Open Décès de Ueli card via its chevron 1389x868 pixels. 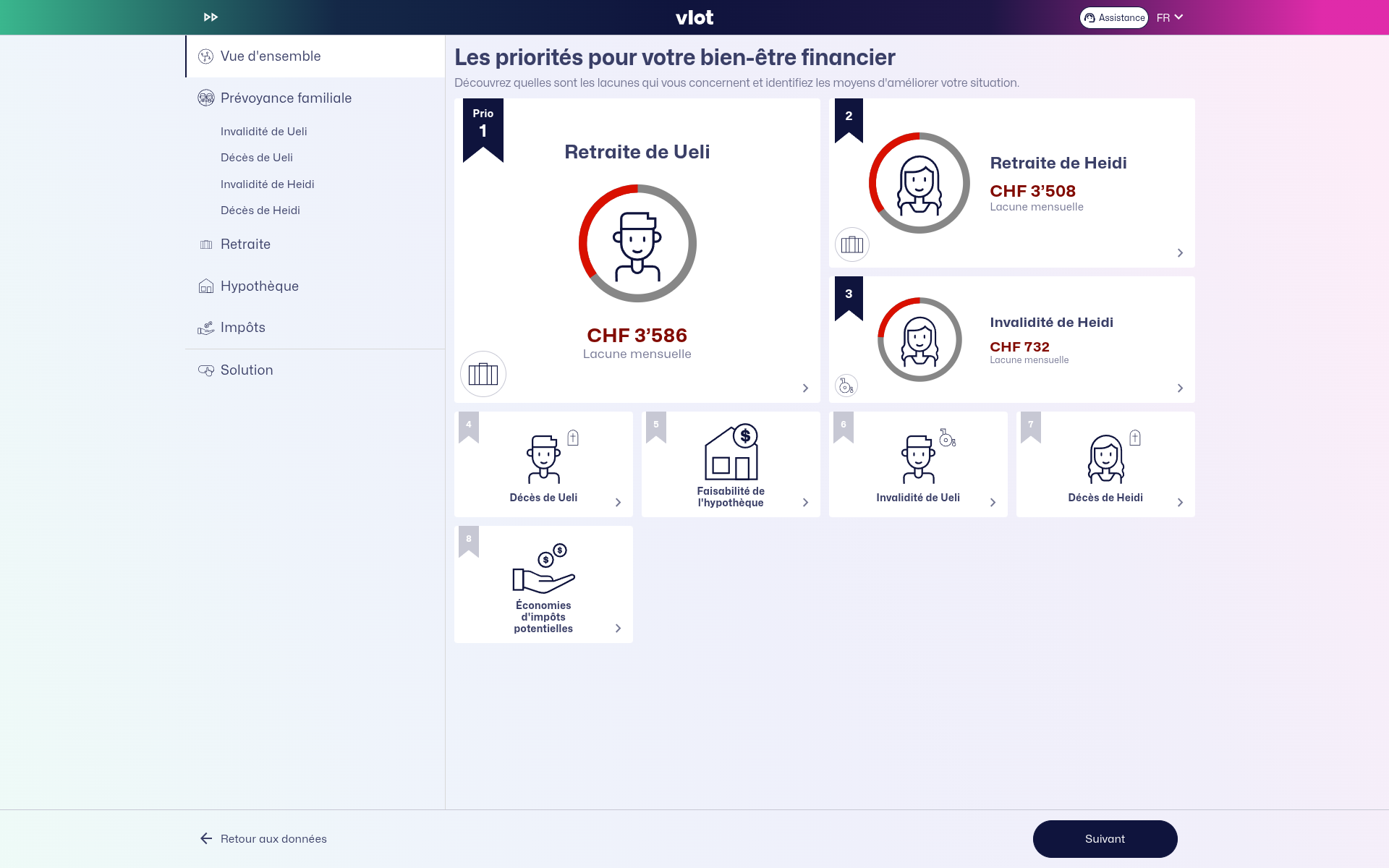618,503
